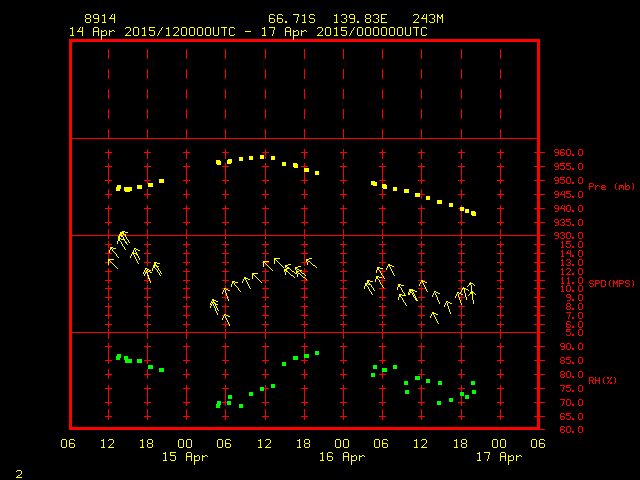Viewport: 640px width, 480px height.
Task: Select the longitude value "139.83E"
Action: [360, 19]
